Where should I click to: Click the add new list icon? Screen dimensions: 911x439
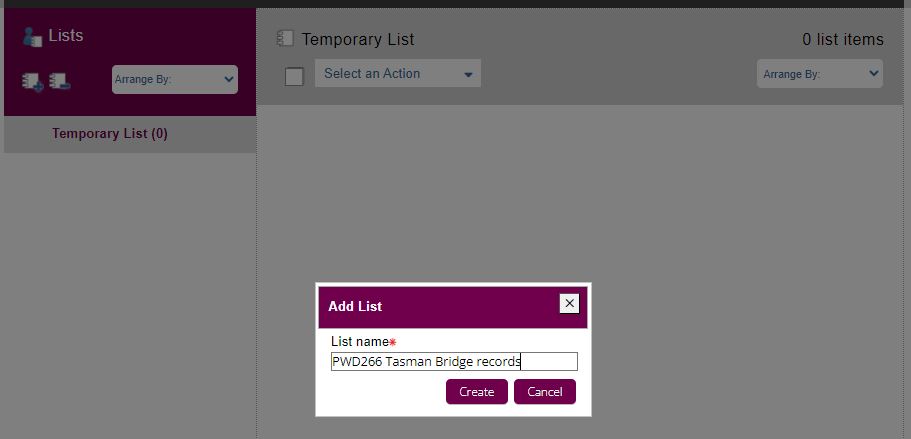pyautogui.click(x=32, y=81)
